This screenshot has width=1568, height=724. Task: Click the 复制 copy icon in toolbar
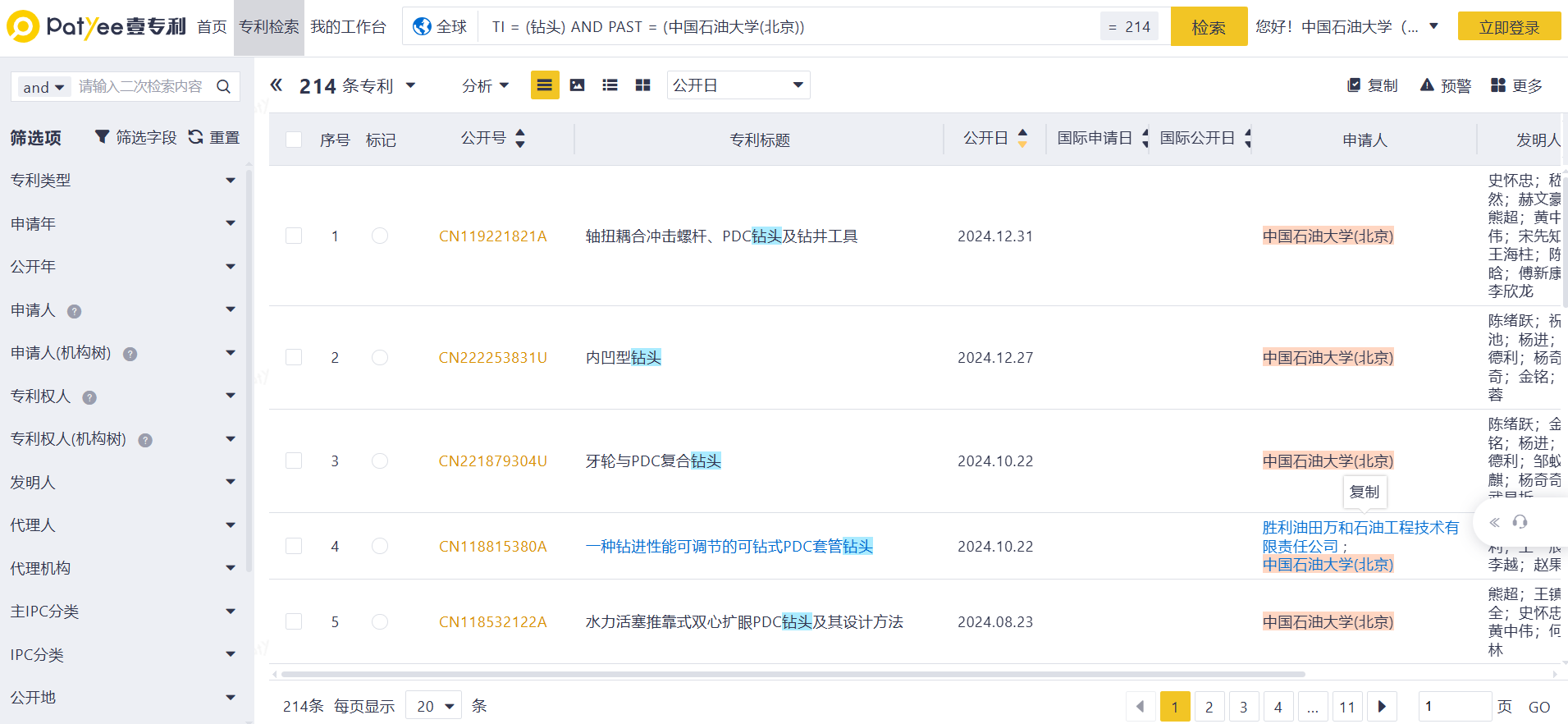pyautogui.click(x=1354, y=85)
